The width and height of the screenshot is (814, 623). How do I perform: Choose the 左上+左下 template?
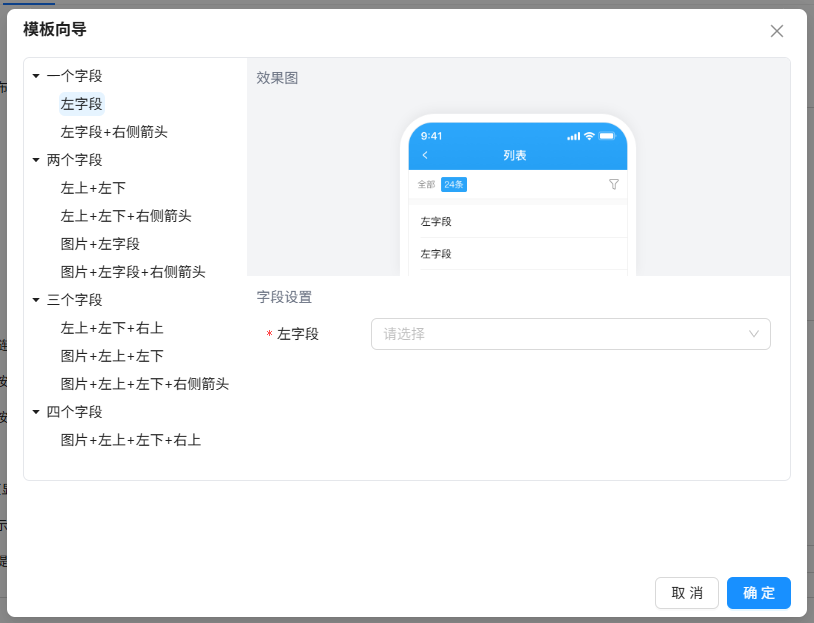pos(93,188)
